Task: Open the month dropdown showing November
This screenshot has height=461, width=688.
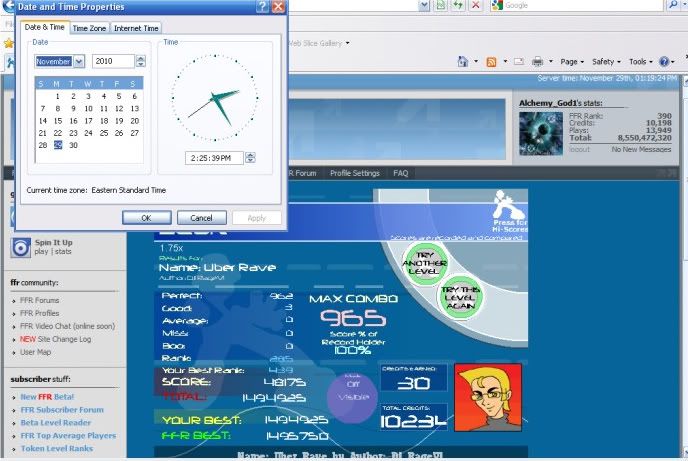Action: click(60, 61)
